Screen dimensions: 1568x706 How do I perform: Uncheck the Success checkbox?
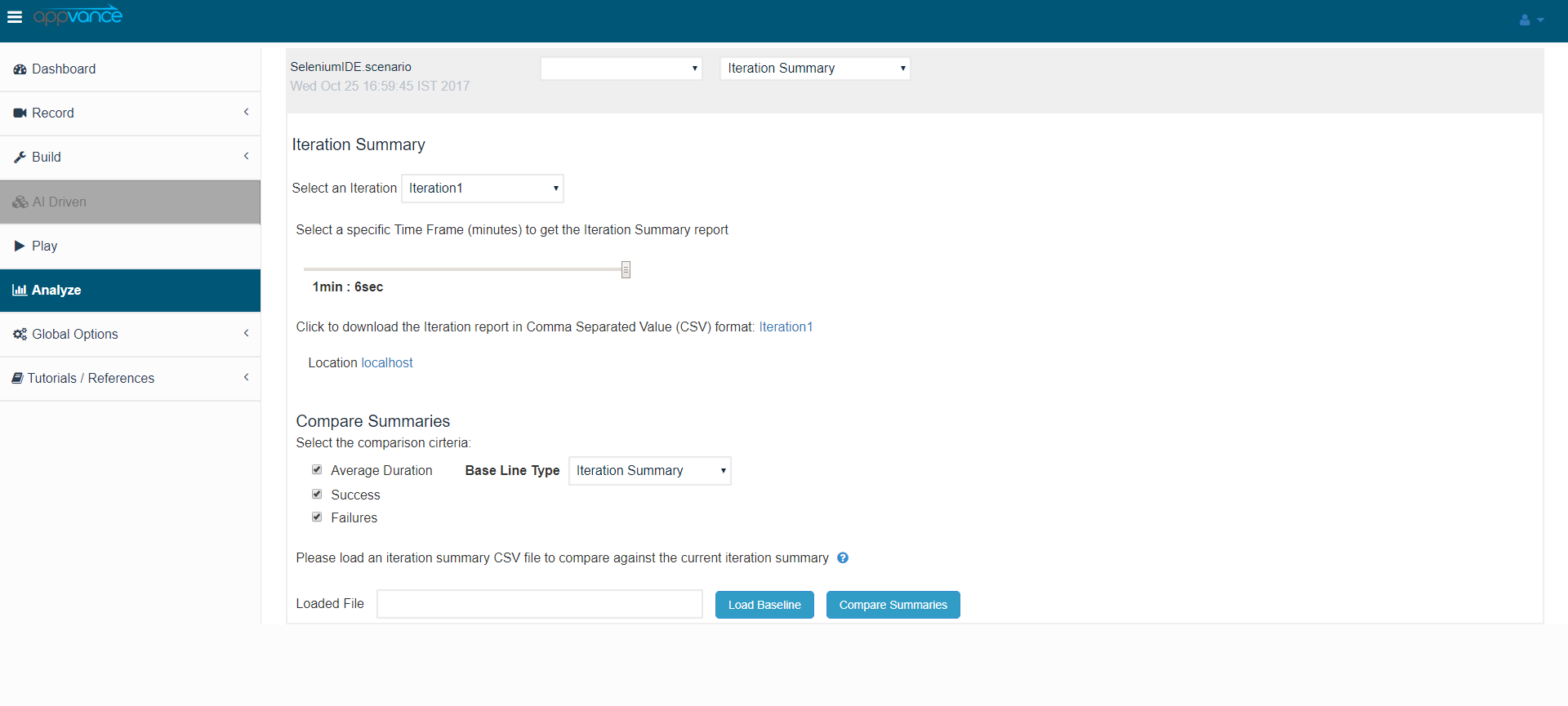317,494
